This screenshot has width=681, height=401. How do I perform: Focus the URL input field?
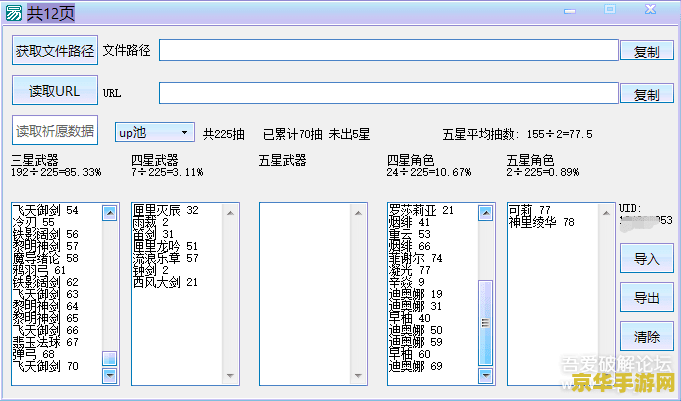point(389,93)
